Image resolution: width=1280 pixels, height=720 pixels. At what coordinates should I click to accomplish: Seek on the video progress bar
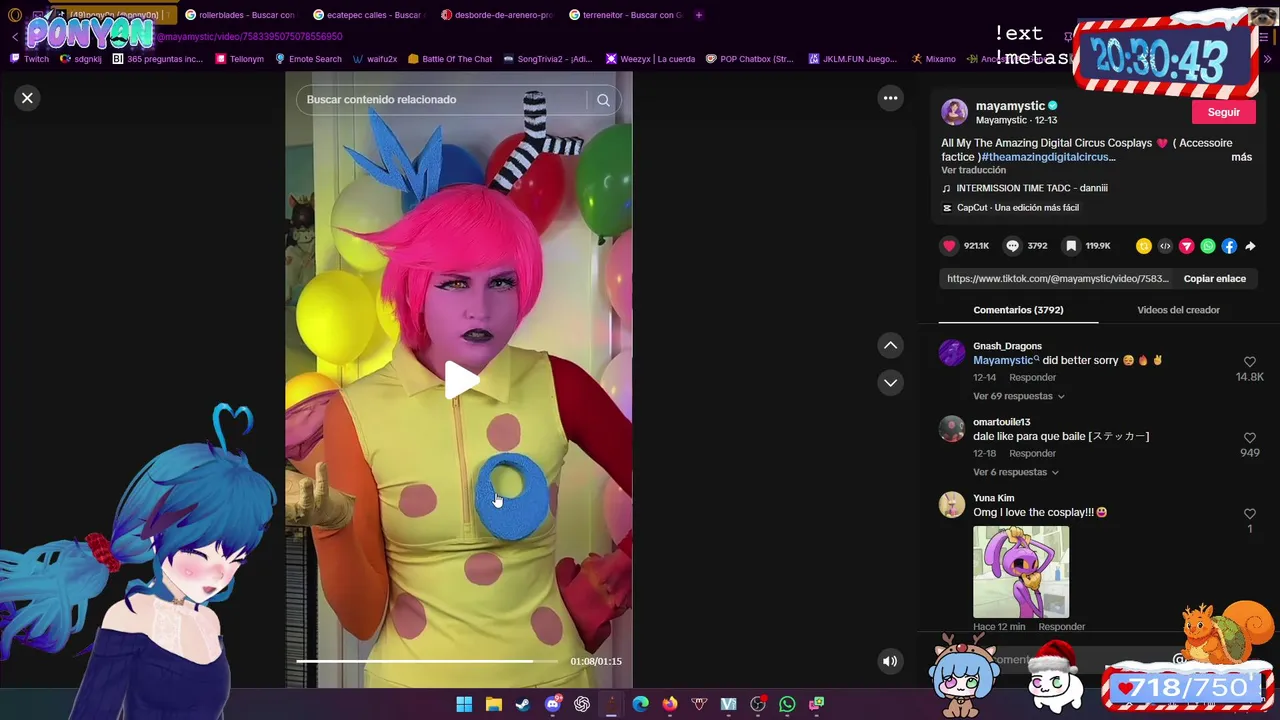[427, 661]
